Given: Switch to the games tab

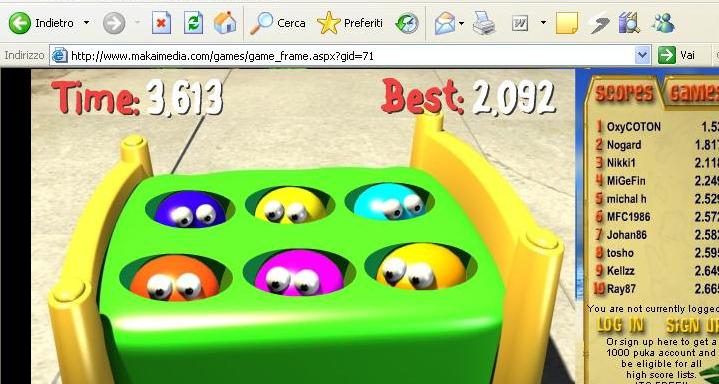Looking at the screenshot, I should (x=691, y=93).
